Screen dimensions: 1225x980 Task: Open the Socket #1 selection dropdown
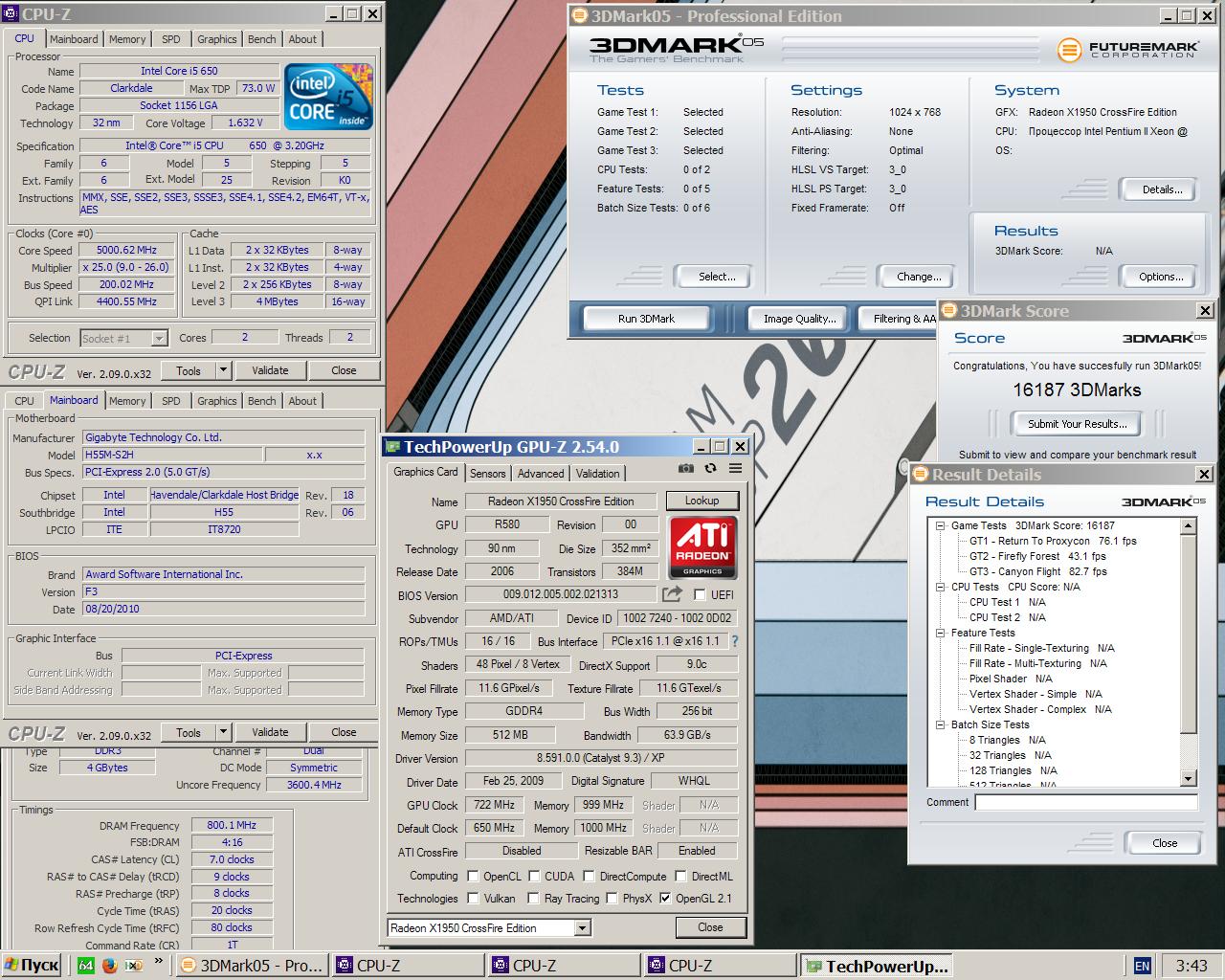click(159, 338)
